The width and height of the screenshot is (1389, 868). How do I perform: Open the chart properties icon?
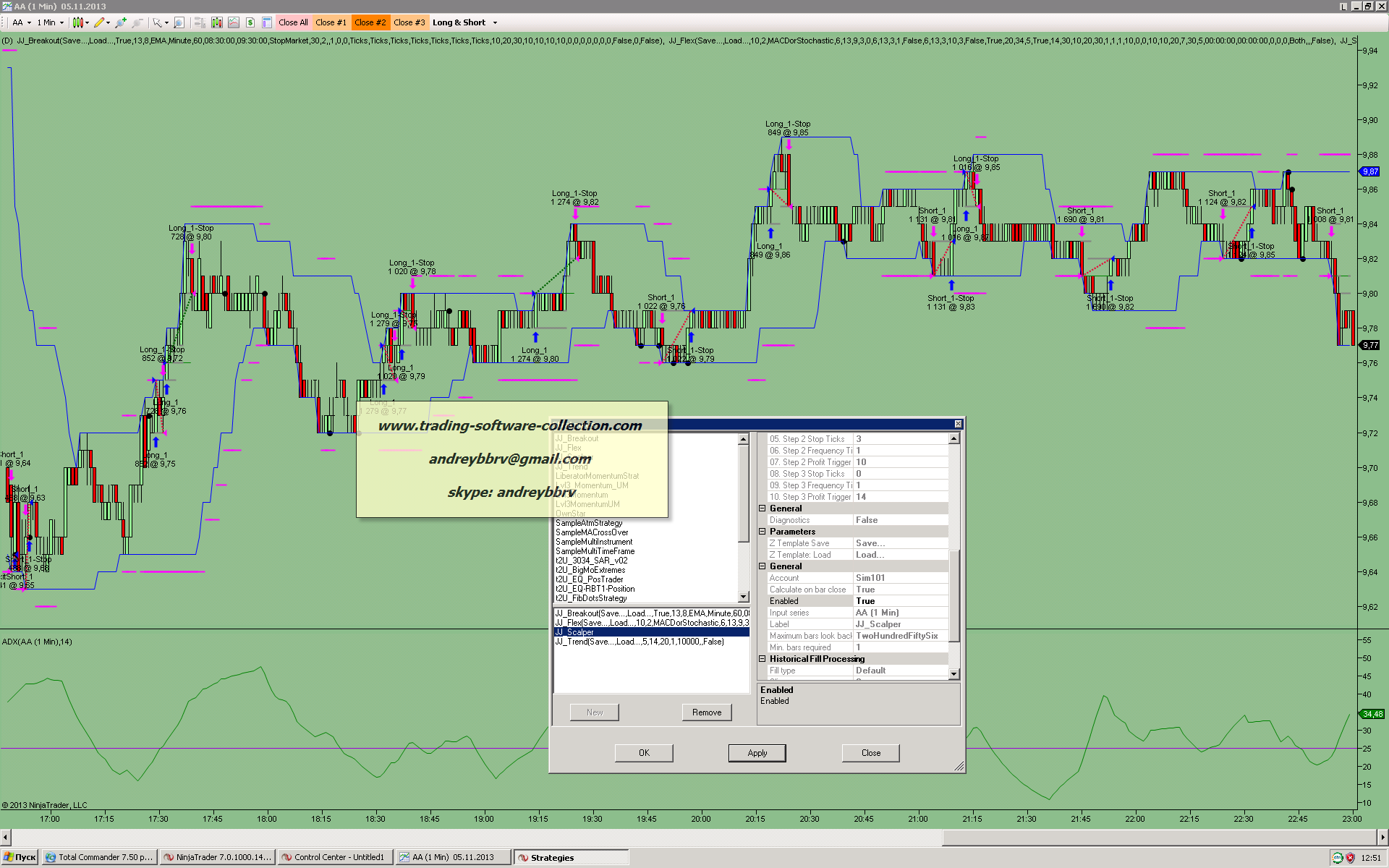[x=267, y=22]
